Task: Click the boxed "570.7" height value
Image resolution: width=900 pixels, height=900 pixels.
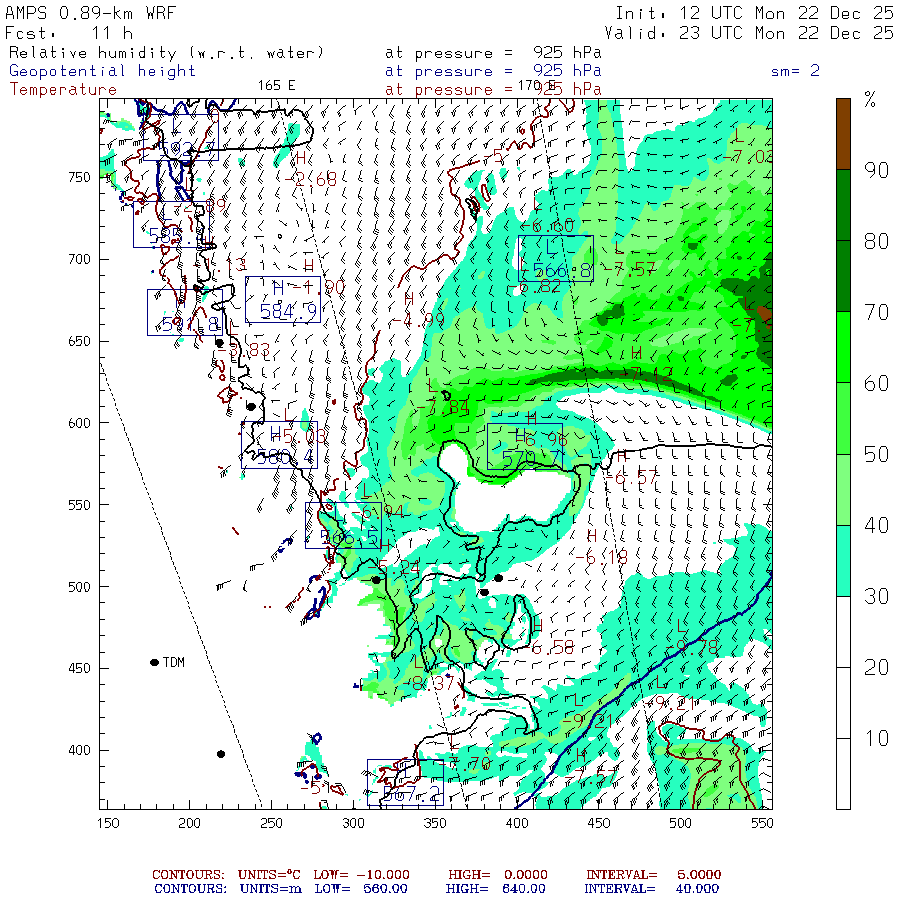Action: pos(531,459)
